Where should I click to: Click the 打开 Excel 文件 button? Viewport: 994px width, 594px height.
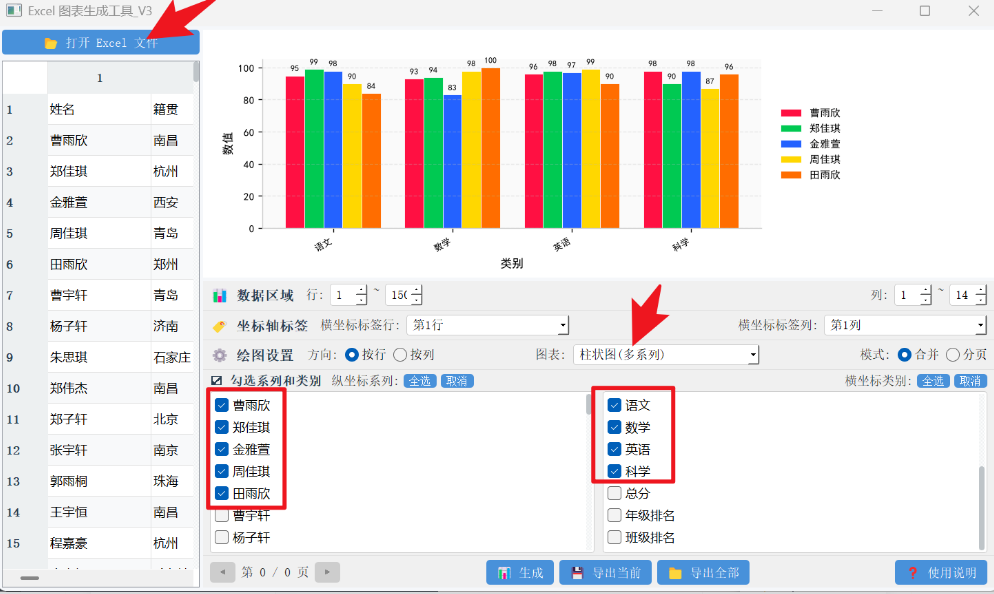[101, 42]
